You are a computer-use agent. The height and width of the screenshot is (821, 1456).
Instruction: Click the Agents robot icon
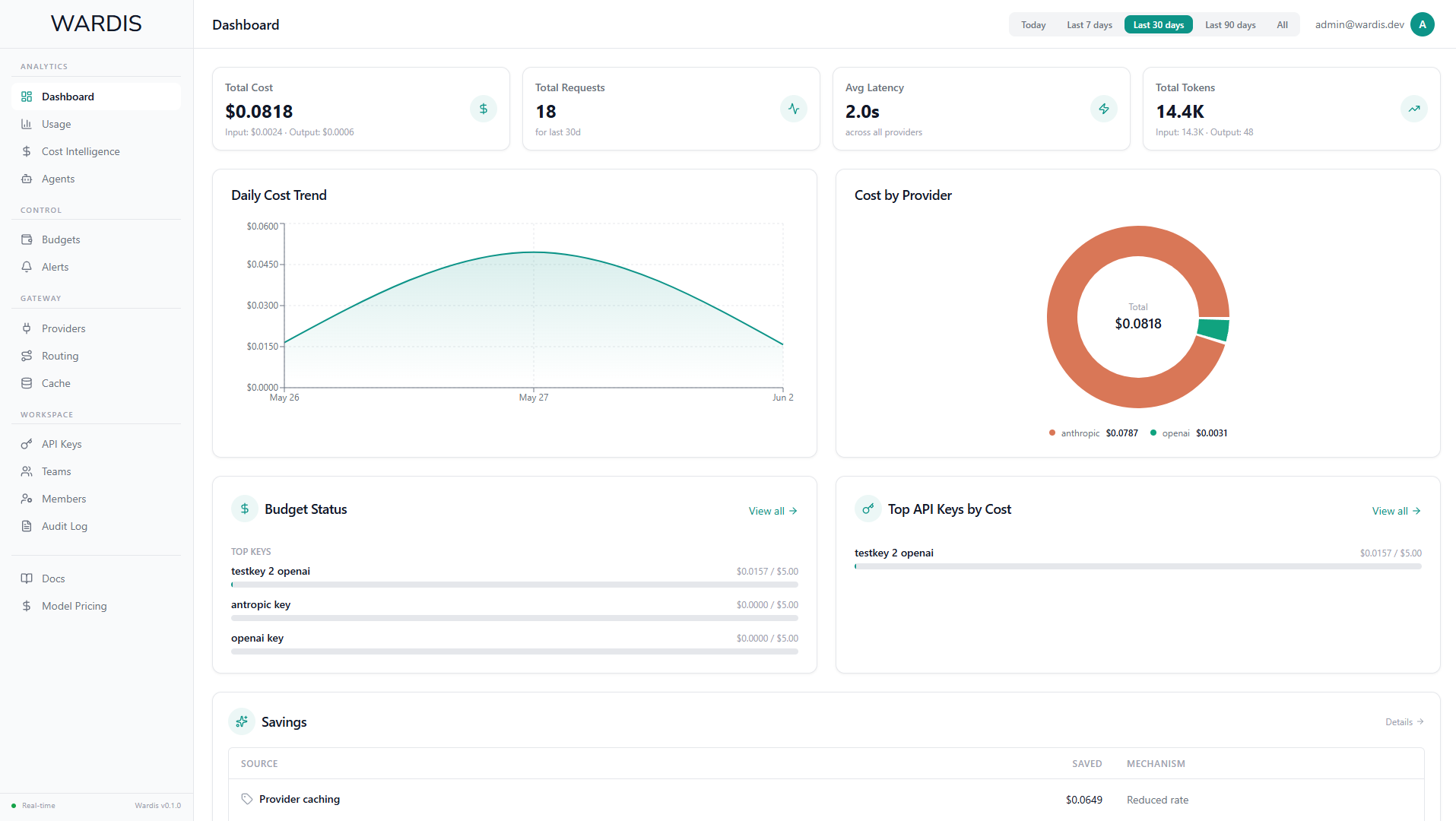(27, 179)
